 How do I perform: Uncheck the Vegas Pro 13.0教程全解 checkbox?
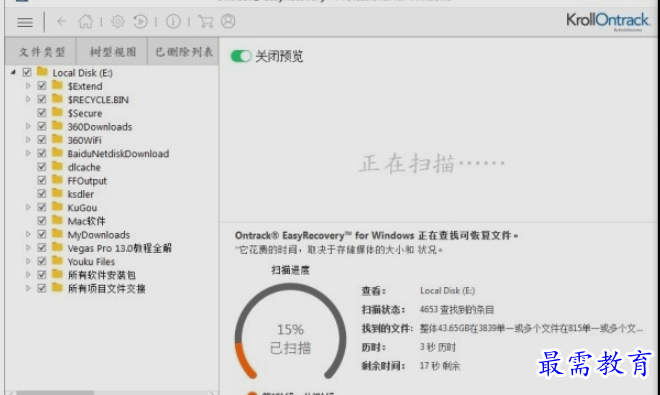[42, 248]
